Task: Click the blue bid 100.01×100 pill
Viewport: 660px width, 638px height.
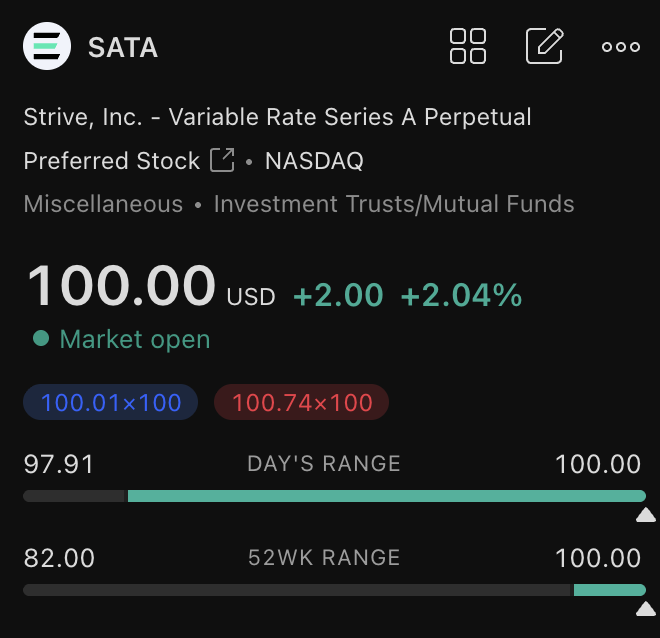Action: point(111,403)
